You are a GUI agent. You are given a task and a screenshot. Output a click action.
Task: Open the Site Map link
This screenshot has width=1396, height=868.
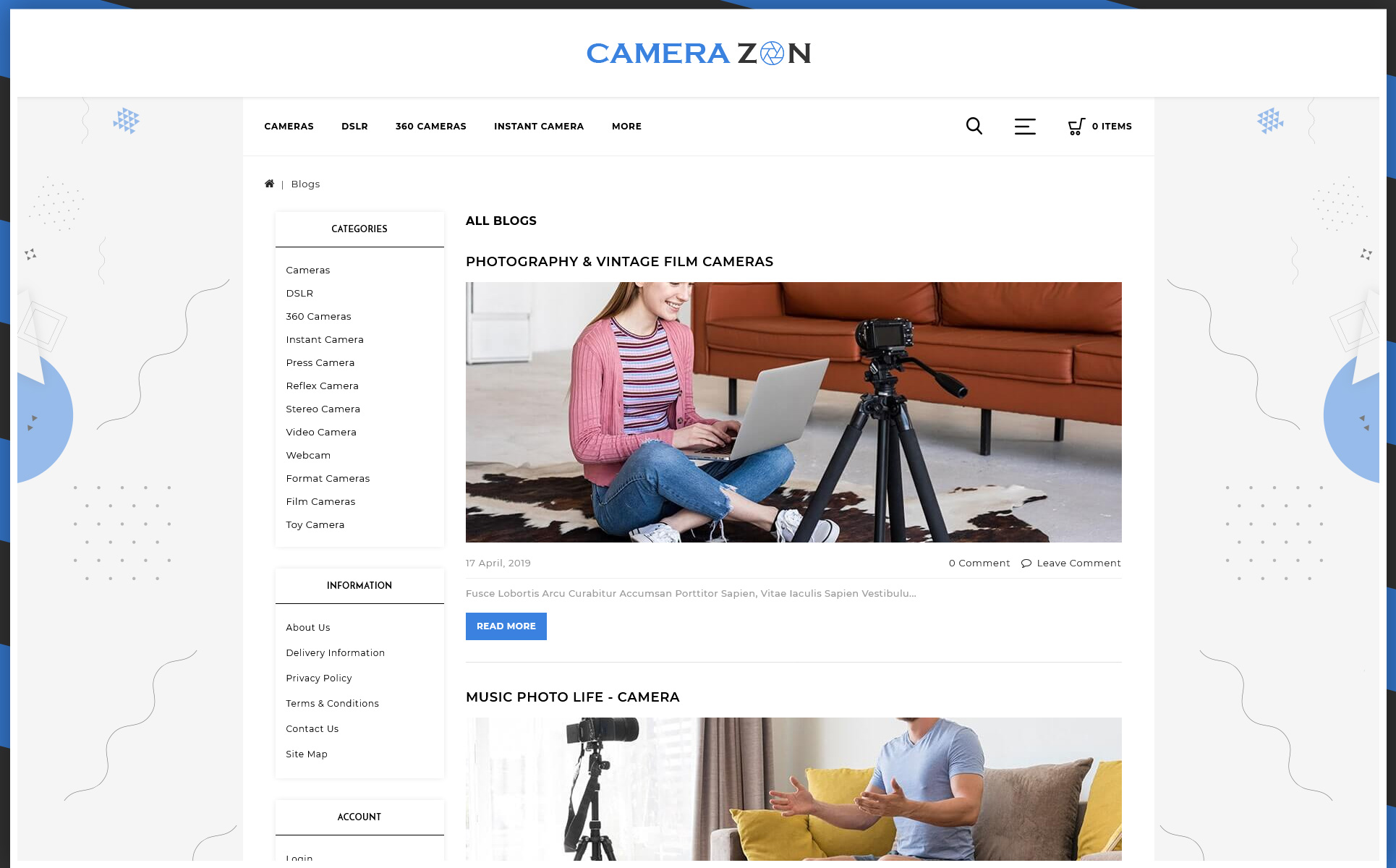tap(307, 754)
